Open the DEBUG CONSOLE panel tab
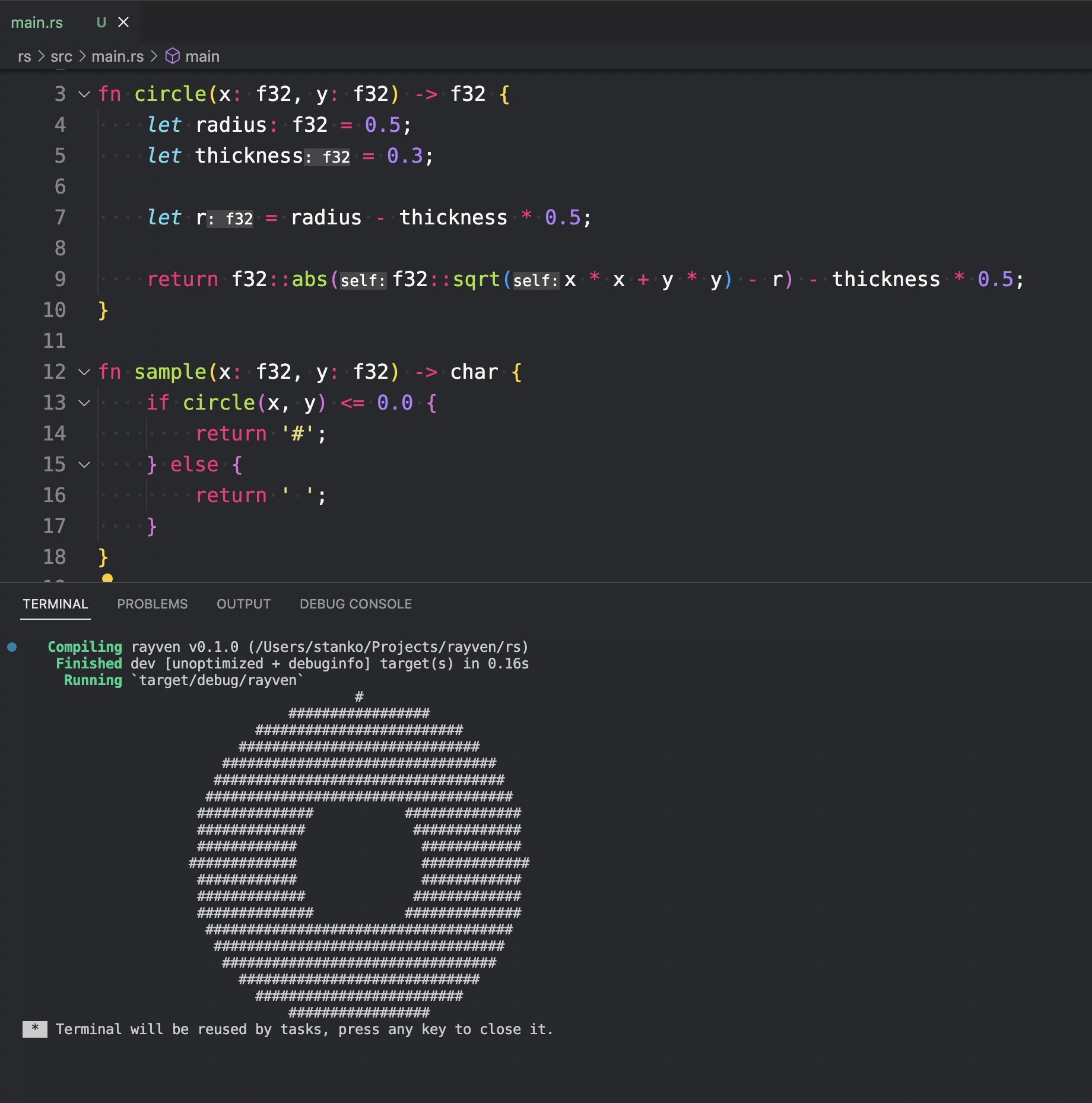Screen dimensions: 1092x1103 point(355,604)
